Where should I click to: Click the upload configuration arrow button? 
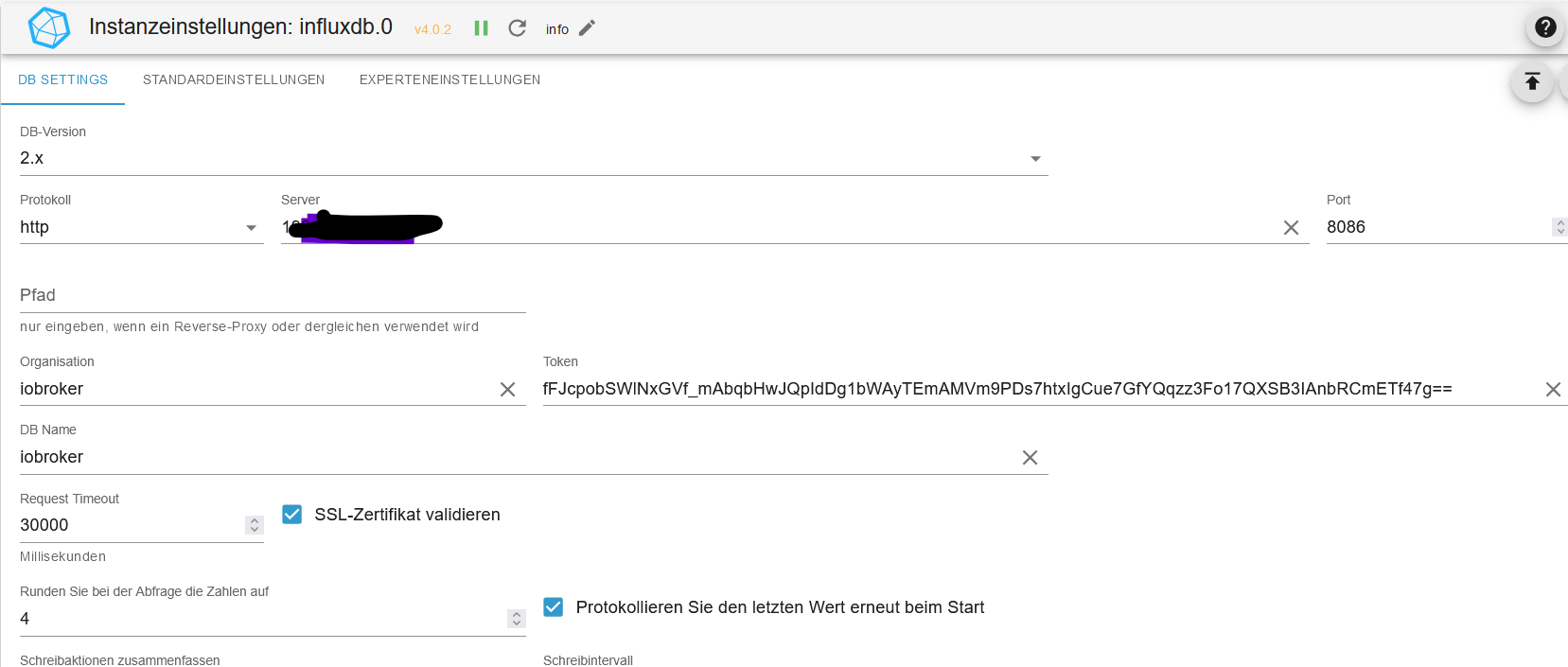1532,82
